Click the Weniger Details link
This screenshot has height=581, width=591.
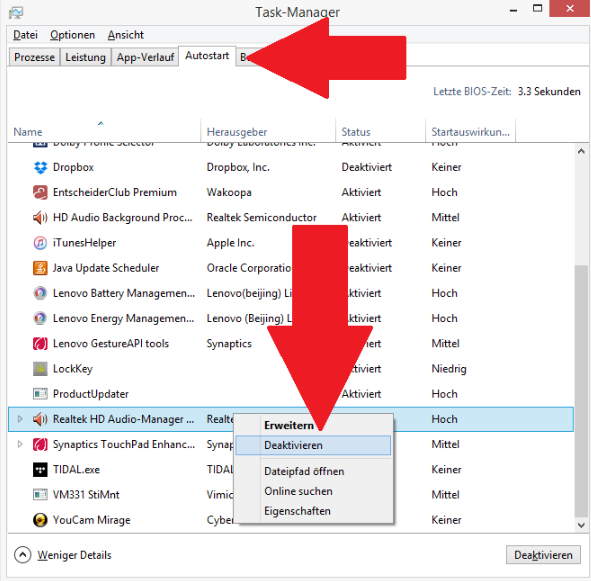74,555
